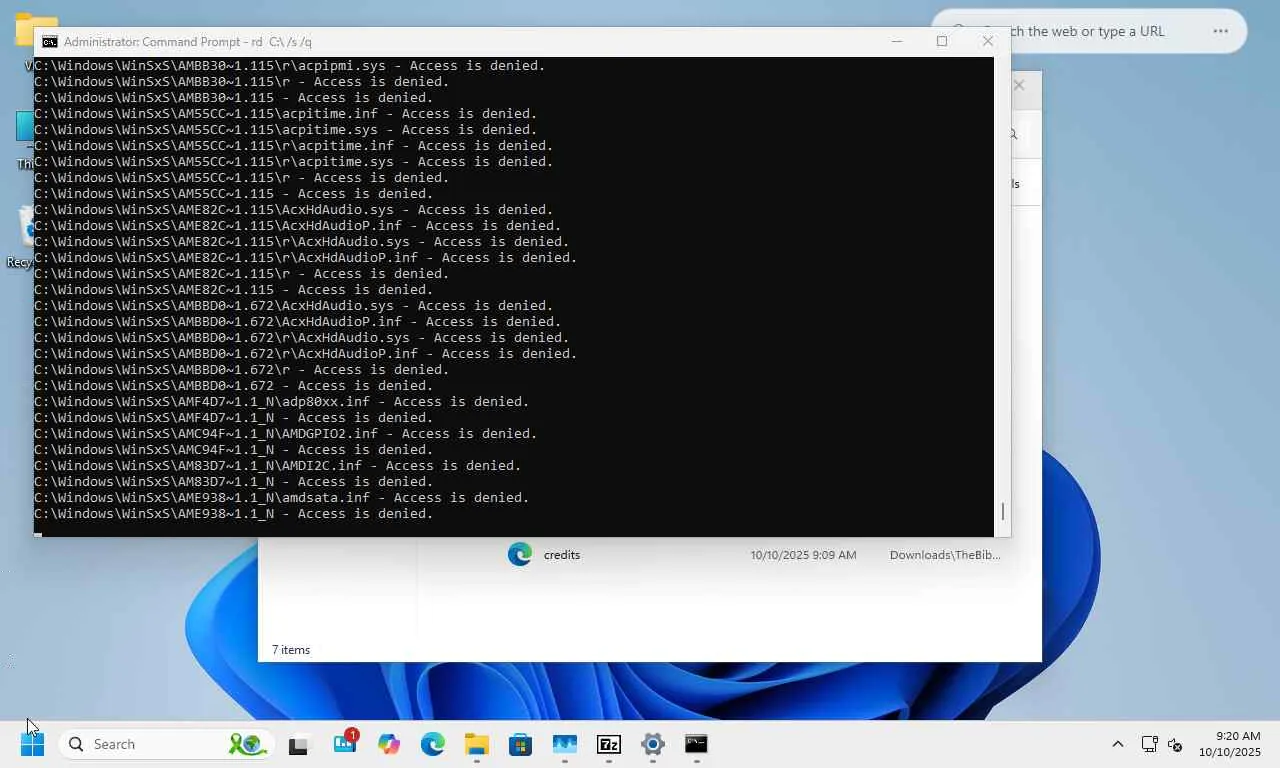Click the Edge icon beside 'credits' file
This screenshot has width=1280, height=768.
click(520, 554)
